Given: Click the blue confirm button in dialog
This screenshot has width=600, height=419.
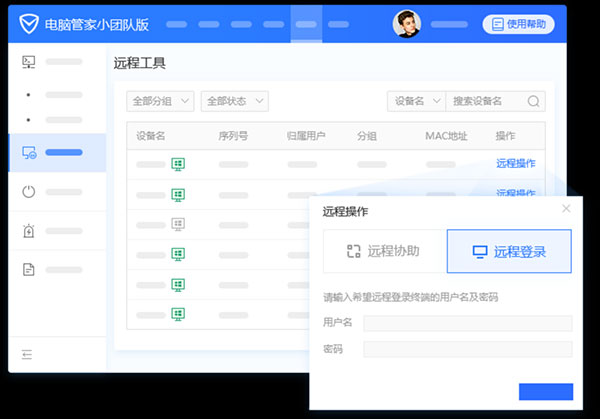Looking at the screenshot, I should [546, 392].
